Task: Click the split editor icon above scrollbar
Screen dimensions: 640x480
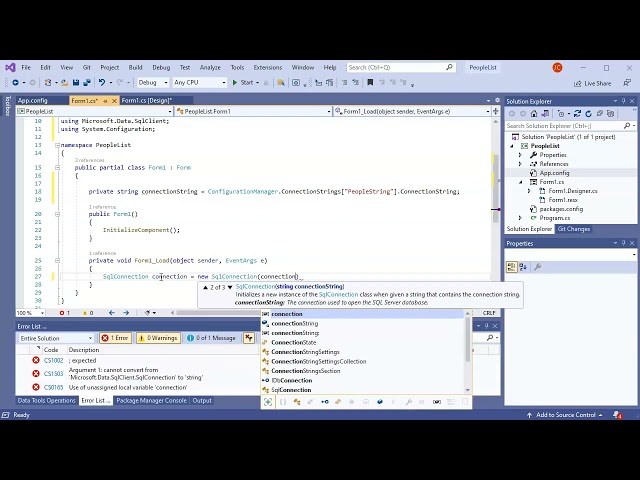Action: click(x=496, y=111)
